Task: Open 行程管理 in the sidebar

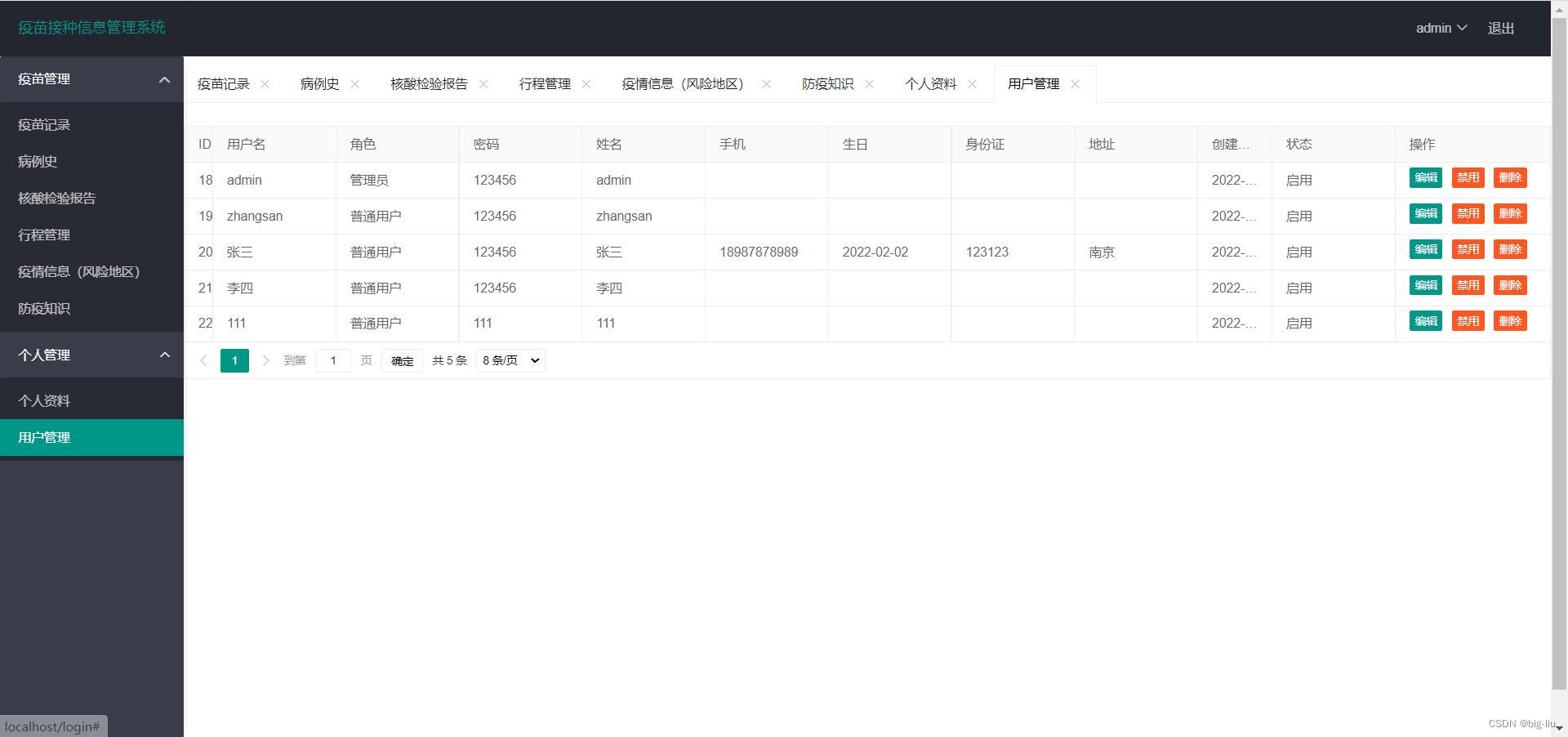Action: [91, 235]
